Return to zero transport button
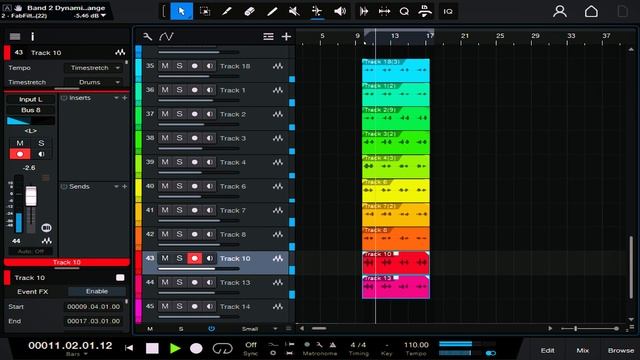 (129, 348)
